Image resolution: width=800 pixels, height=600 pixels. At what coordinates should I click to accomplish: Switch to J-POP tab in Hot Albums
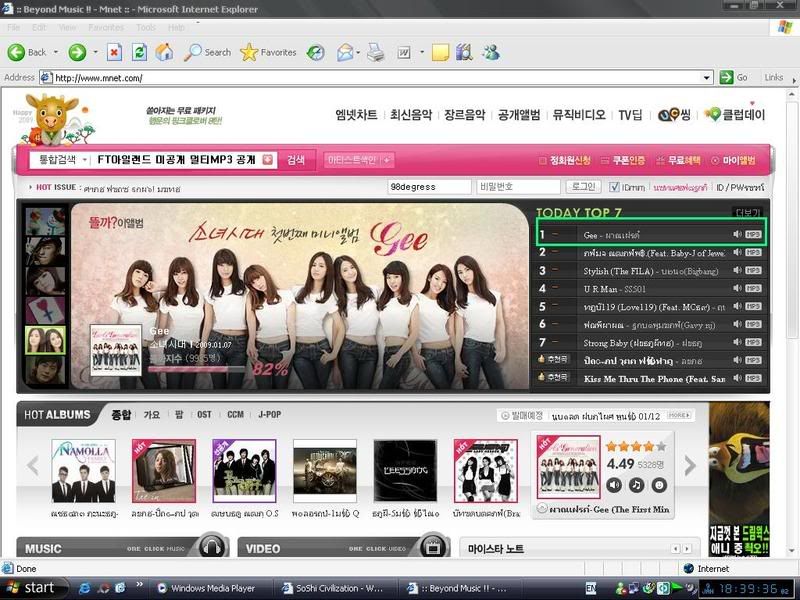tap(269, 415)
